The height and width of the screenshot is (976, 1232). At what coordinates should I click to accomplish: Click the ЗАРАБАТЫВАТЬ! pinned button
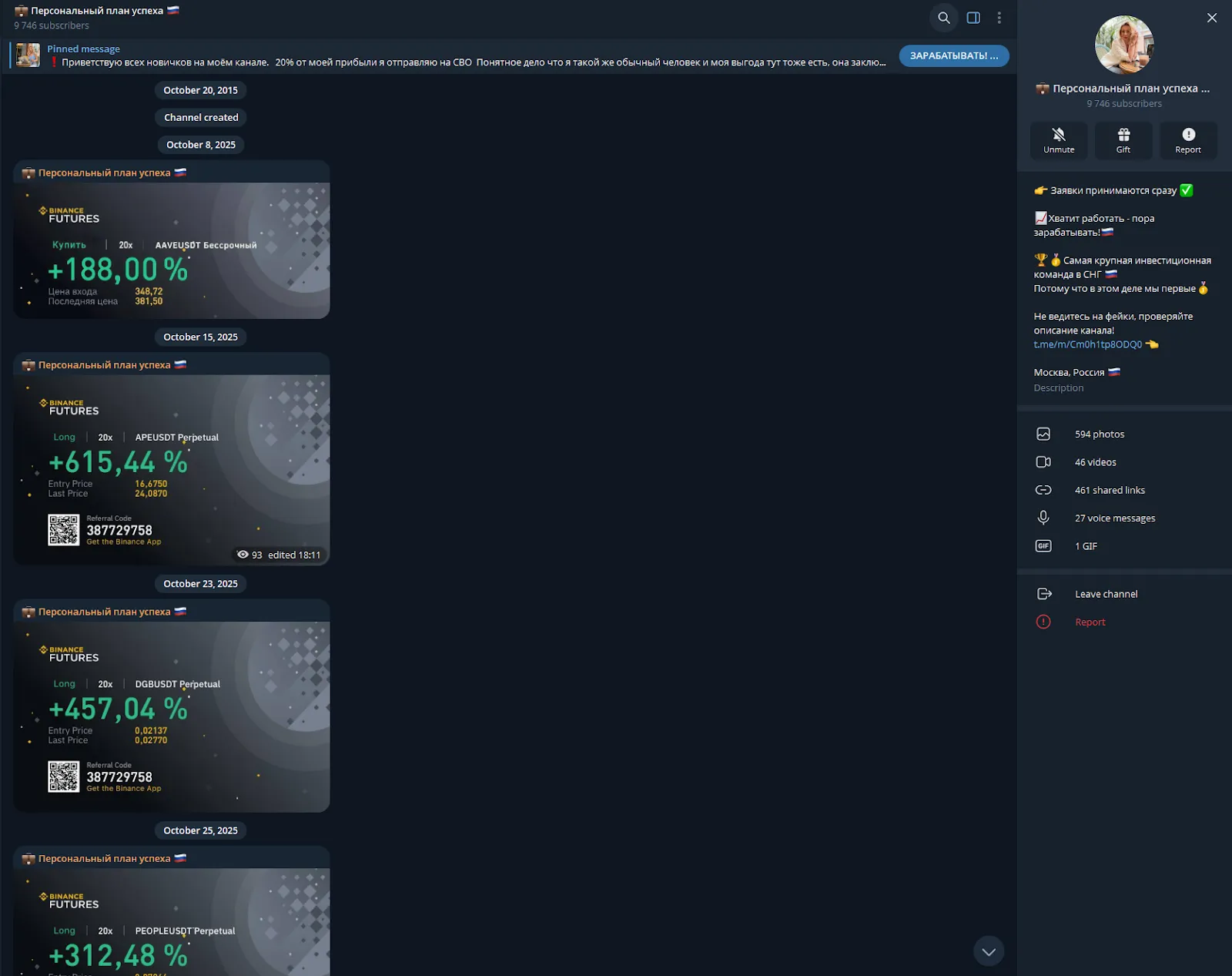point(954,55)
